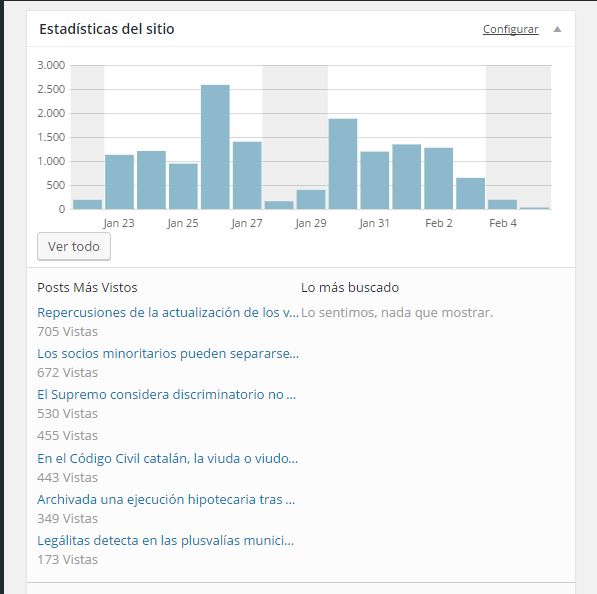
Task: Click the chart bar above Jan 27
Action: (247, 176)
